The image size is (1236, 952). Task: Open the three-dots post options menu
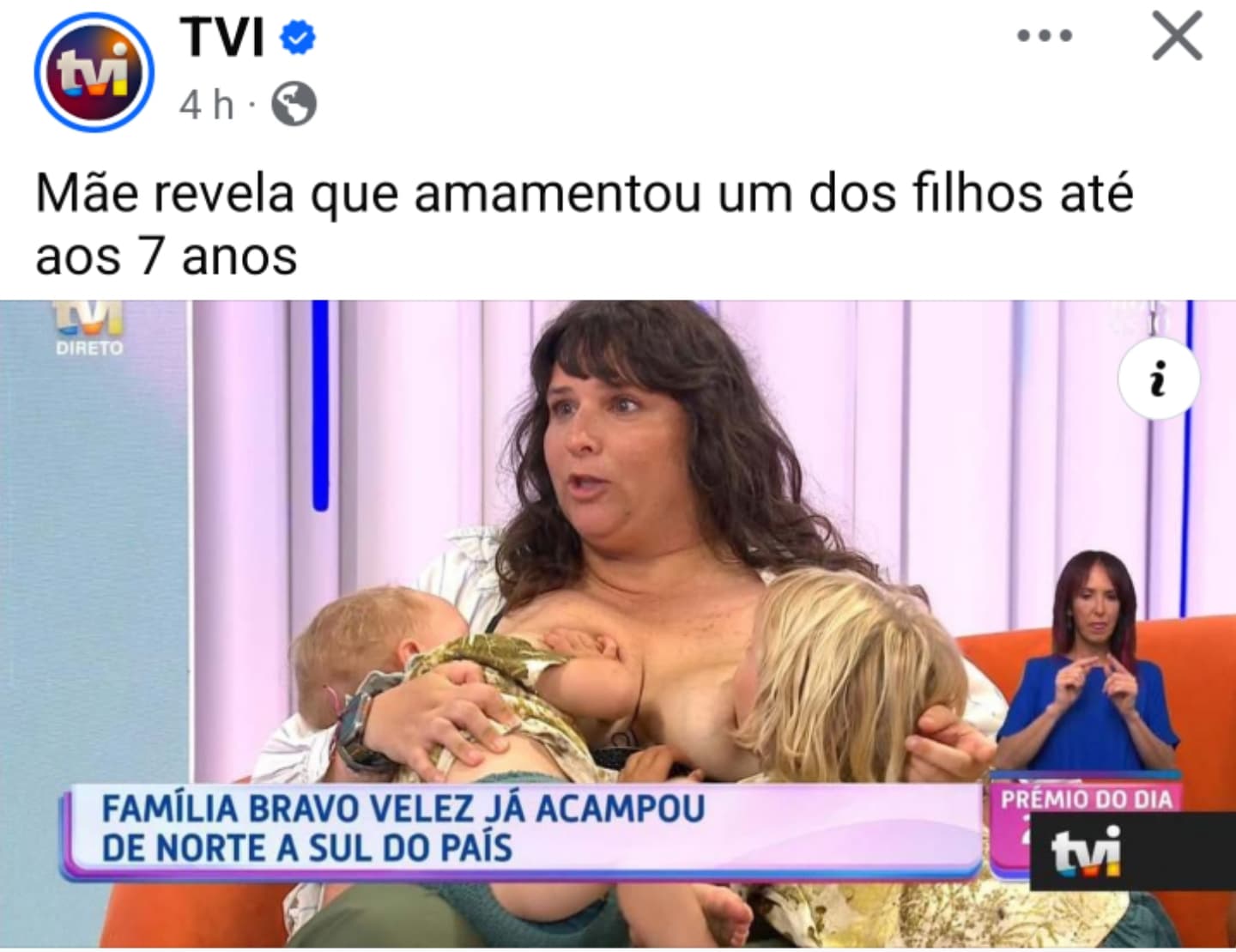pyautogui.click(x=1045, y=36)
